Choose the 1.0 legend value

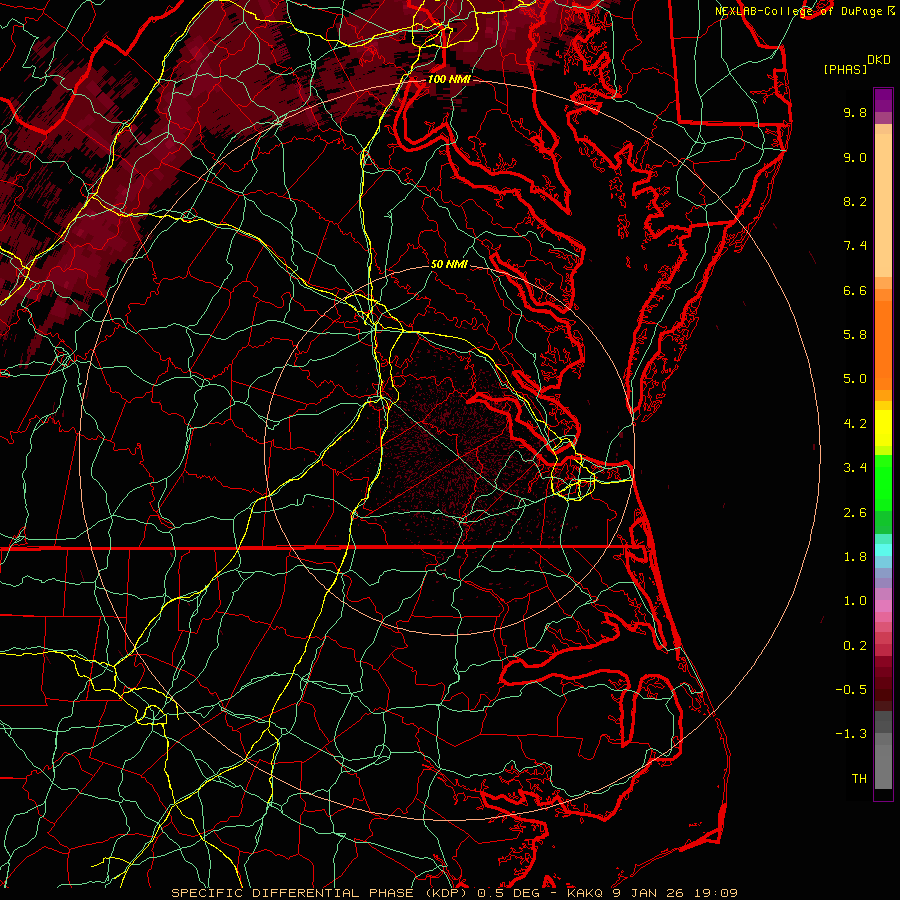point(855,601)
